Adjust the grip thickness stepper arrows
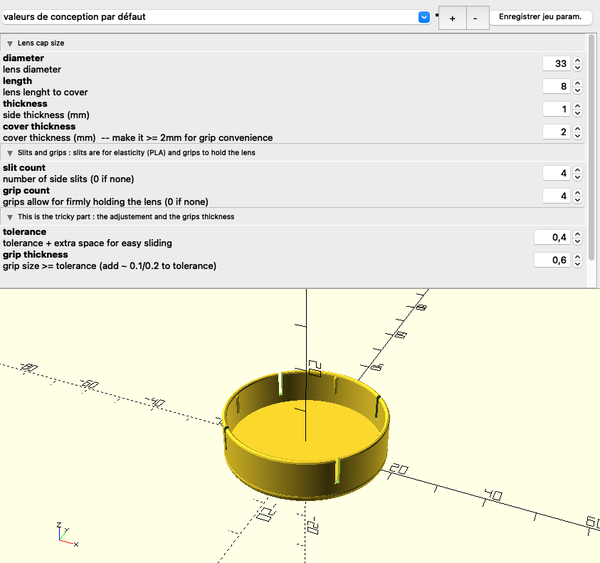The image size is (600, 563). pyautogui.click(x=577, y=260)
